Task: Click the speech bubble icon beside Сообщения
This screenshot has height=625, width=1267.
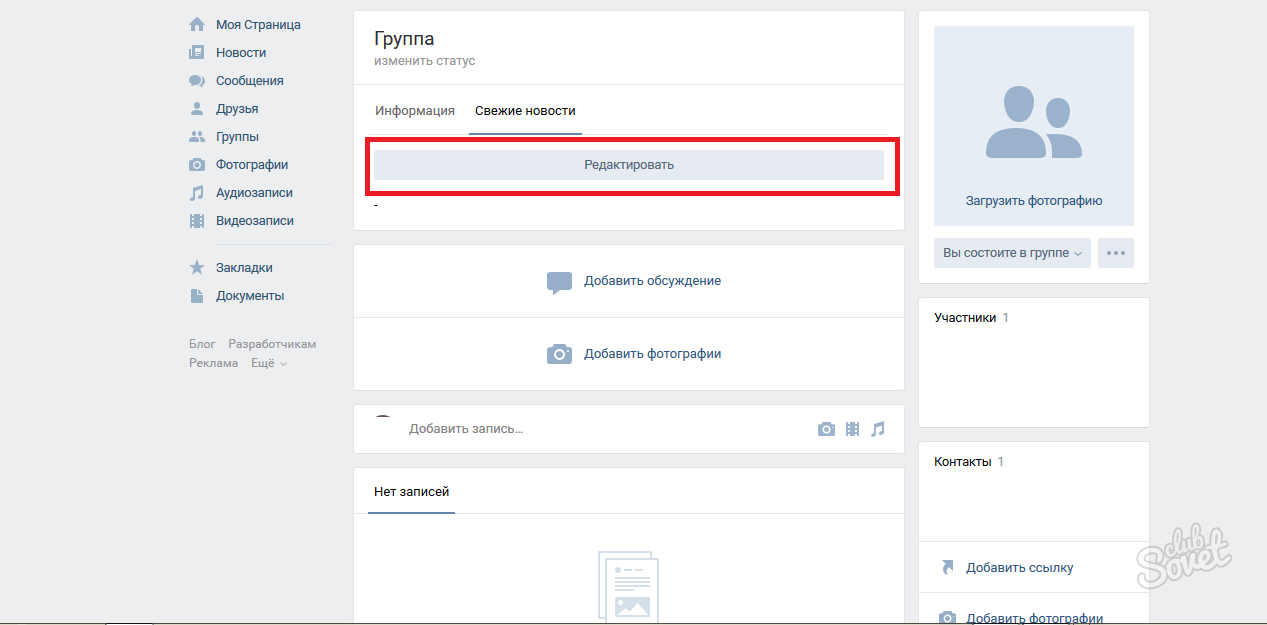Action: pos(197,81)
